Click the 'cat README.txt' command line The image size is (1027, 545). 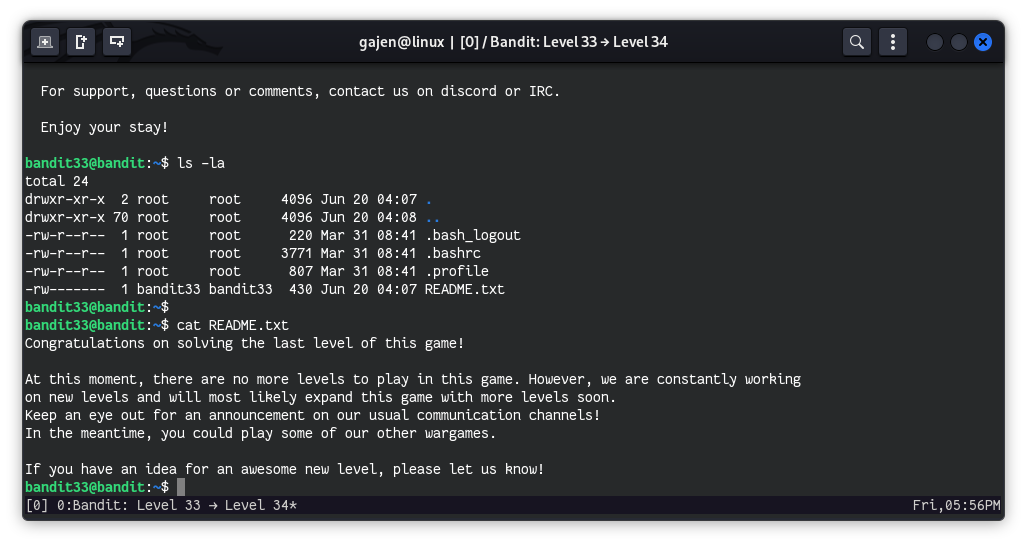tap(232, 325)
